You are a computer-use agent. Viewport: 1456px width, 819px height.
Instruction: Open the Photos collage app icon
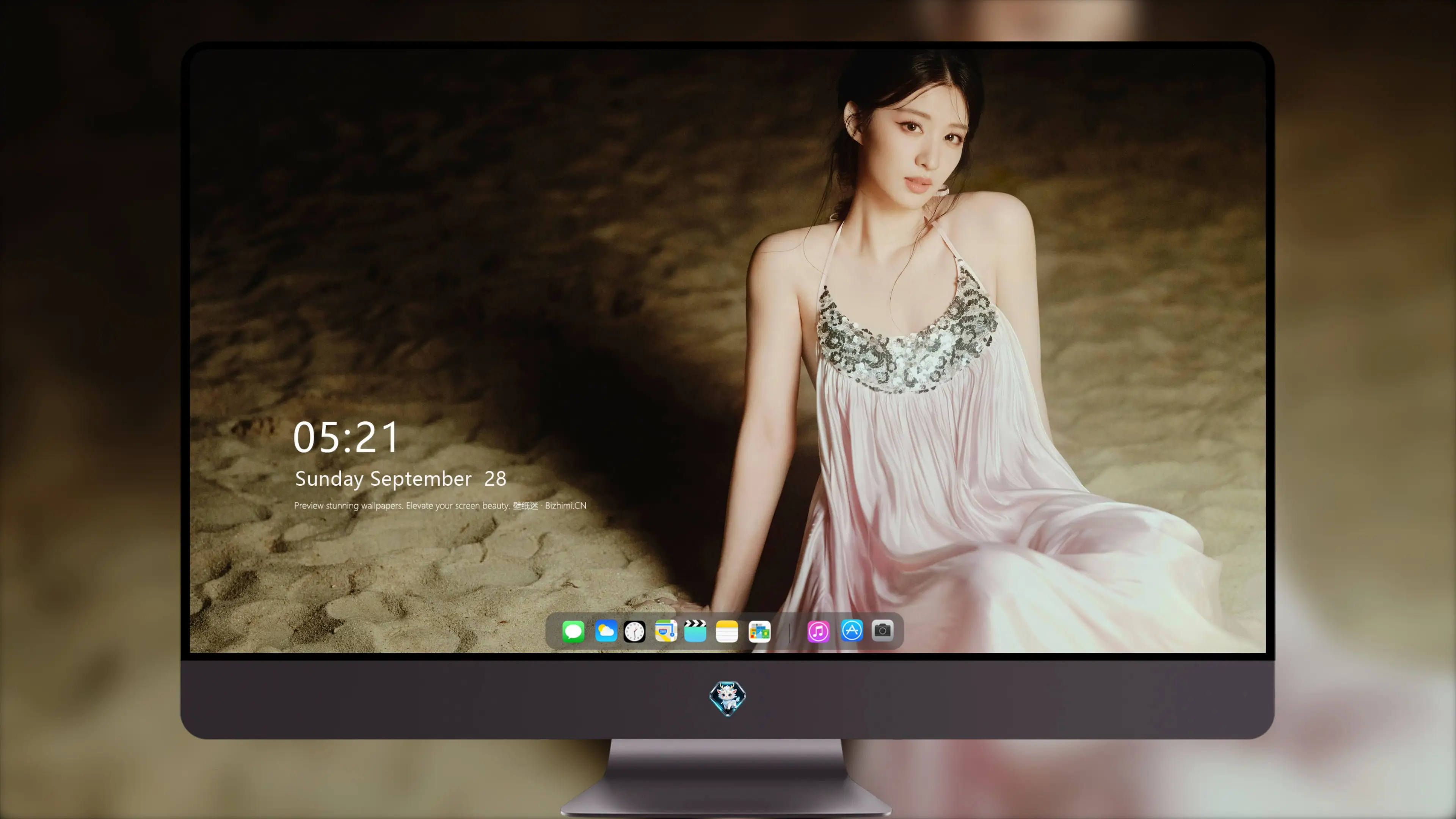coord(759,631)
